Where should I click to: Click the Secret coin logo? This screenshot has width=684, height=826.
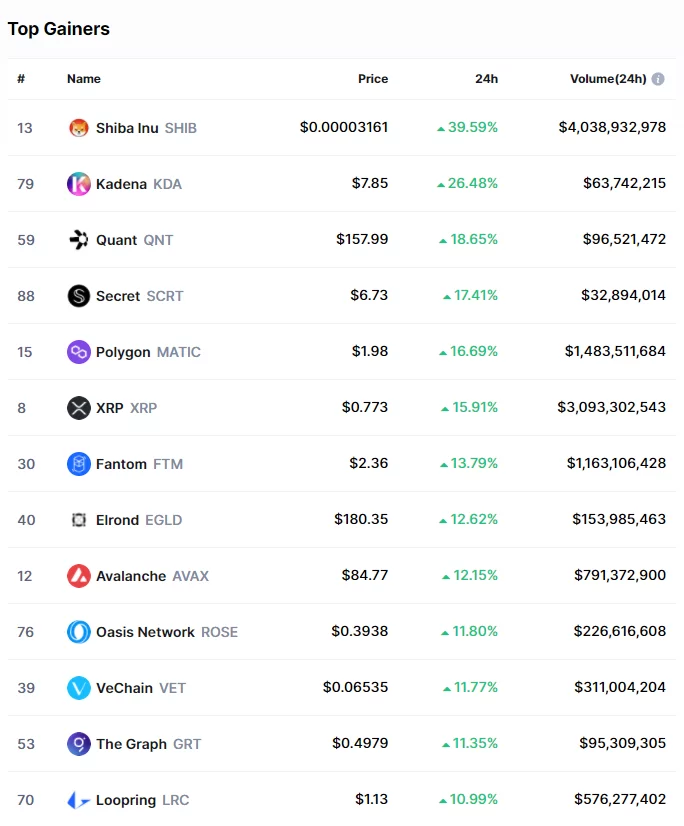point(78,296)
